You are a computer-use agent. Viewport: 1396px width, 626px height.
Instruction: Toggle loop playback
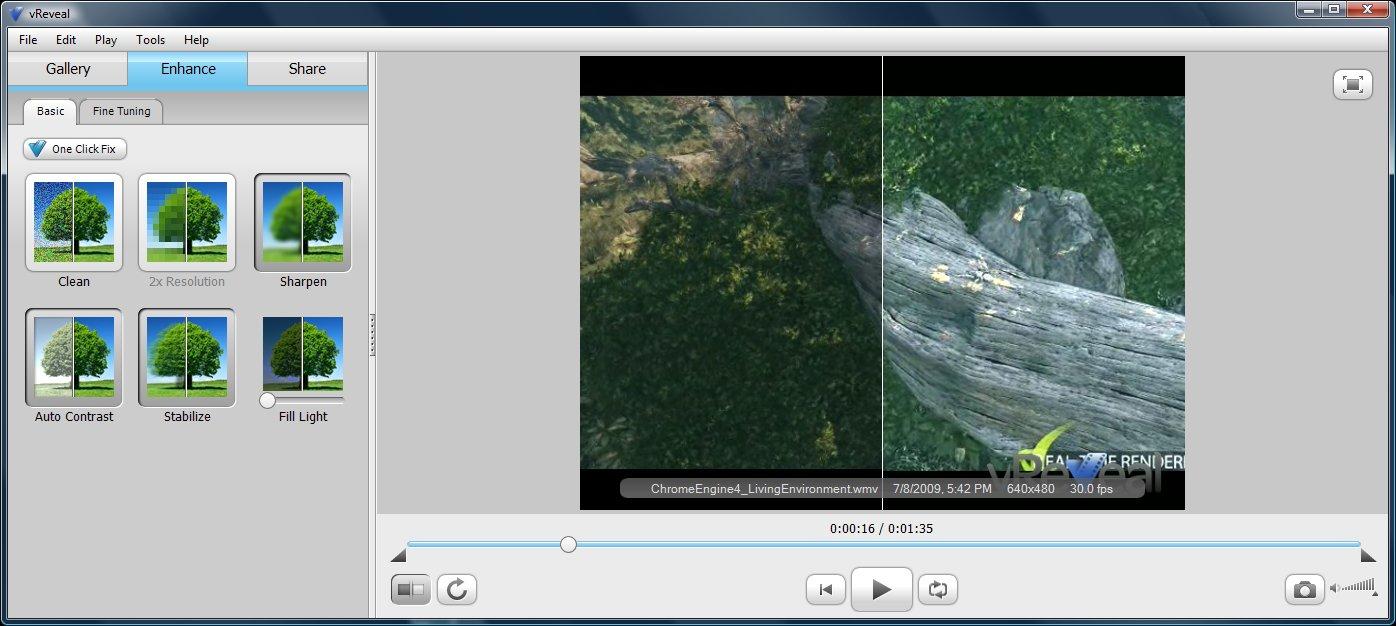938,589
